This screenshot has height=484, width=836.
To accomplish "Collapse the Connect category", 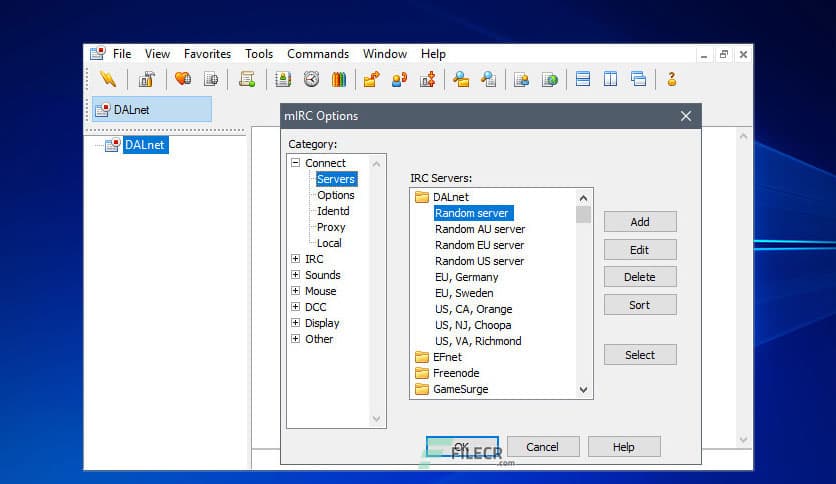I will pyautogui.click(x=295, y=163).
